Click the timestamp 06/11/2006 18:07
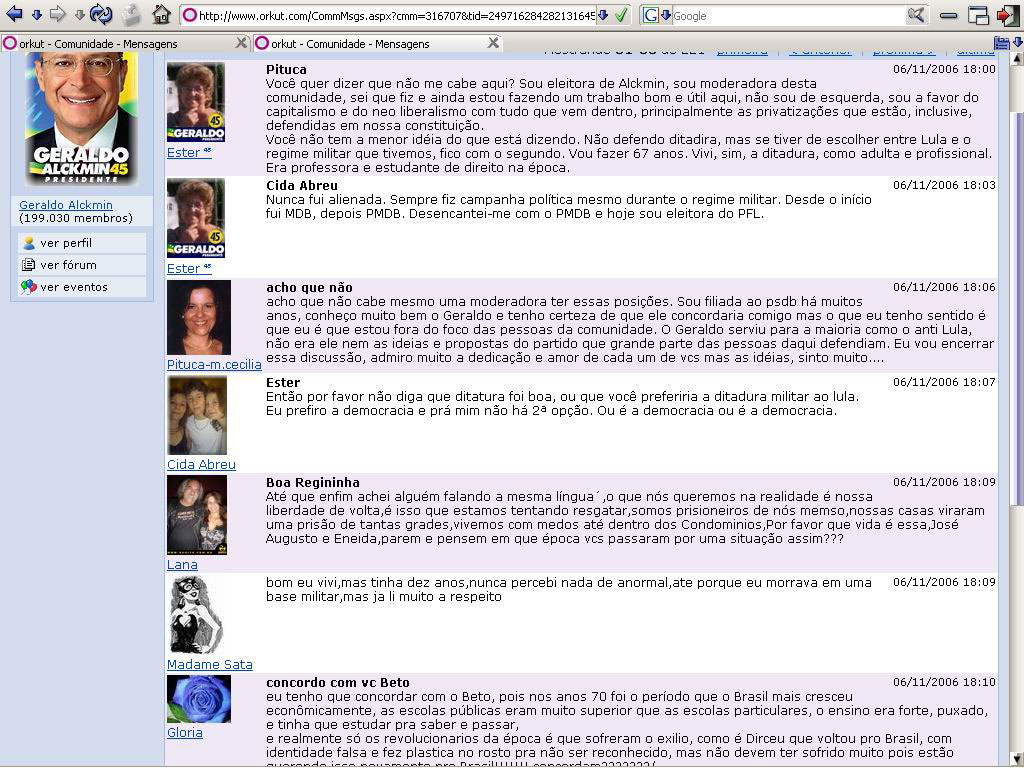The image size is (1024, 768). (944, 382)
